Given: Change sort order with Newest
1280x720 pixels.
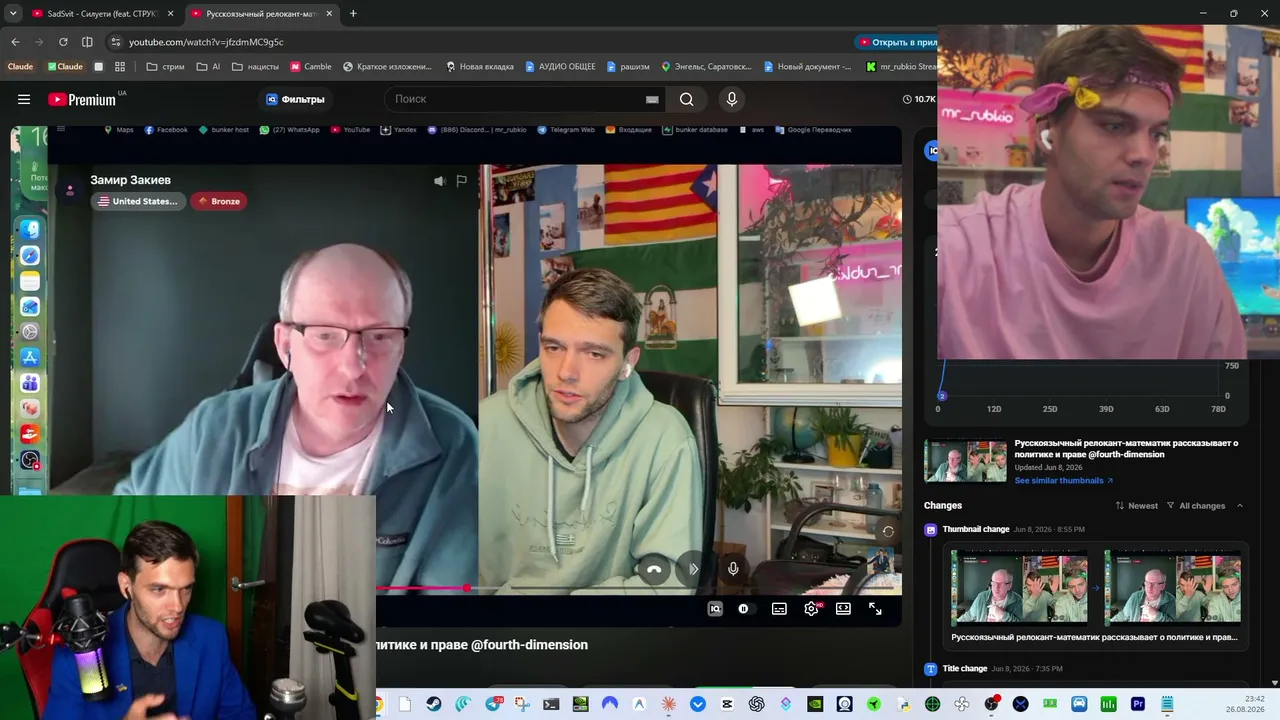Looking at the screenshot, I should (x=1136, y=506).
